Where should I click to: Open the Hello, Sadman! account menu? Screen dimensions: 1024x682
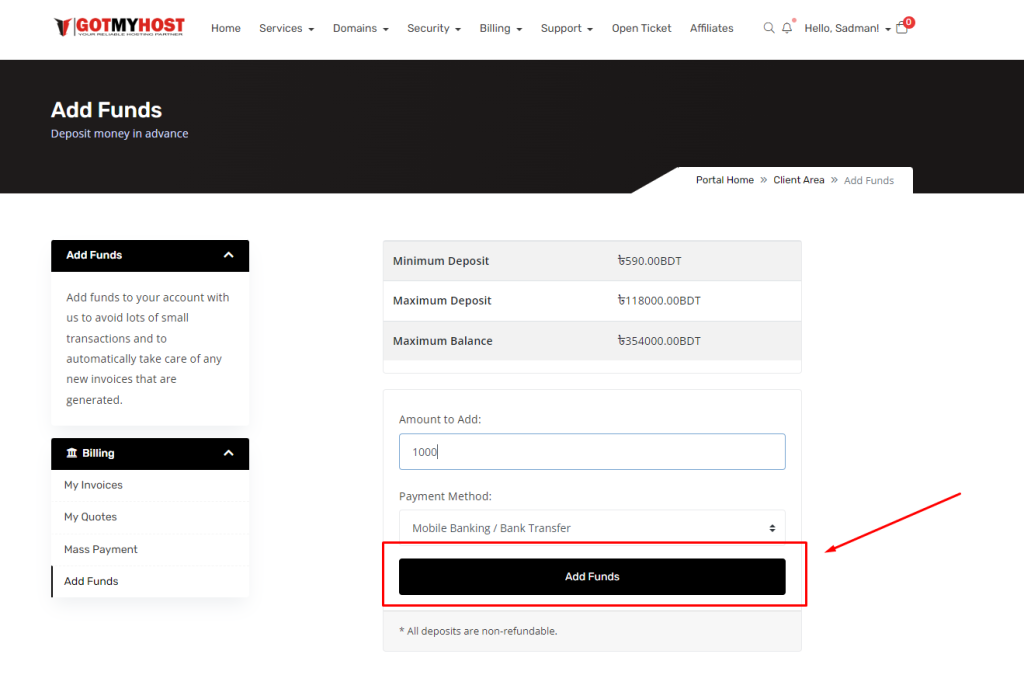point(847,28)
